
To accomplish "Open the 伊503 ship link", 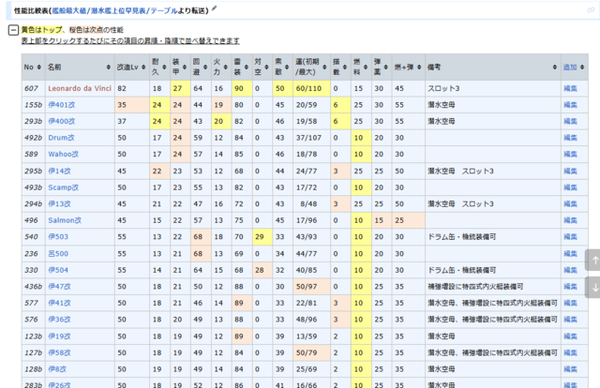I will pos(58,237).
